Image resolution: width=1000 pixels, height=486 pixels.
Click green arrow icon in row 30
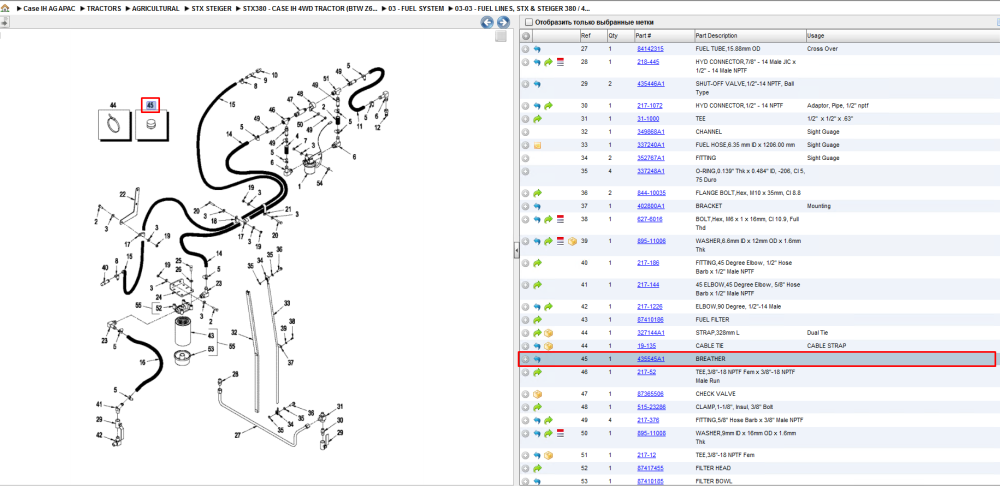pyautogui.click(x=548, y=105)
